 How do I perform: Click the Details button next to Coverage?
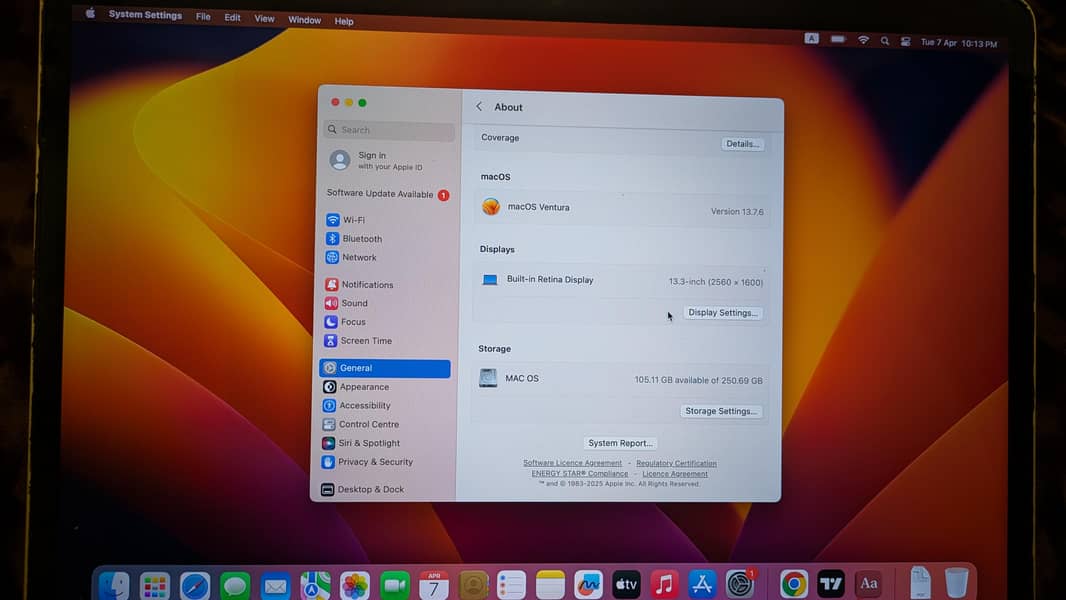click(742, 143)
